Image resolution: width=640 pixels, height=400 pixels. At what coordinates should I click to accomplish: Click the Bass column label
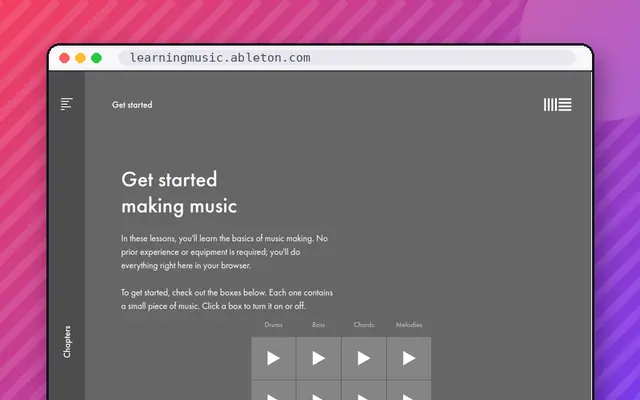(x=319, y=325)
